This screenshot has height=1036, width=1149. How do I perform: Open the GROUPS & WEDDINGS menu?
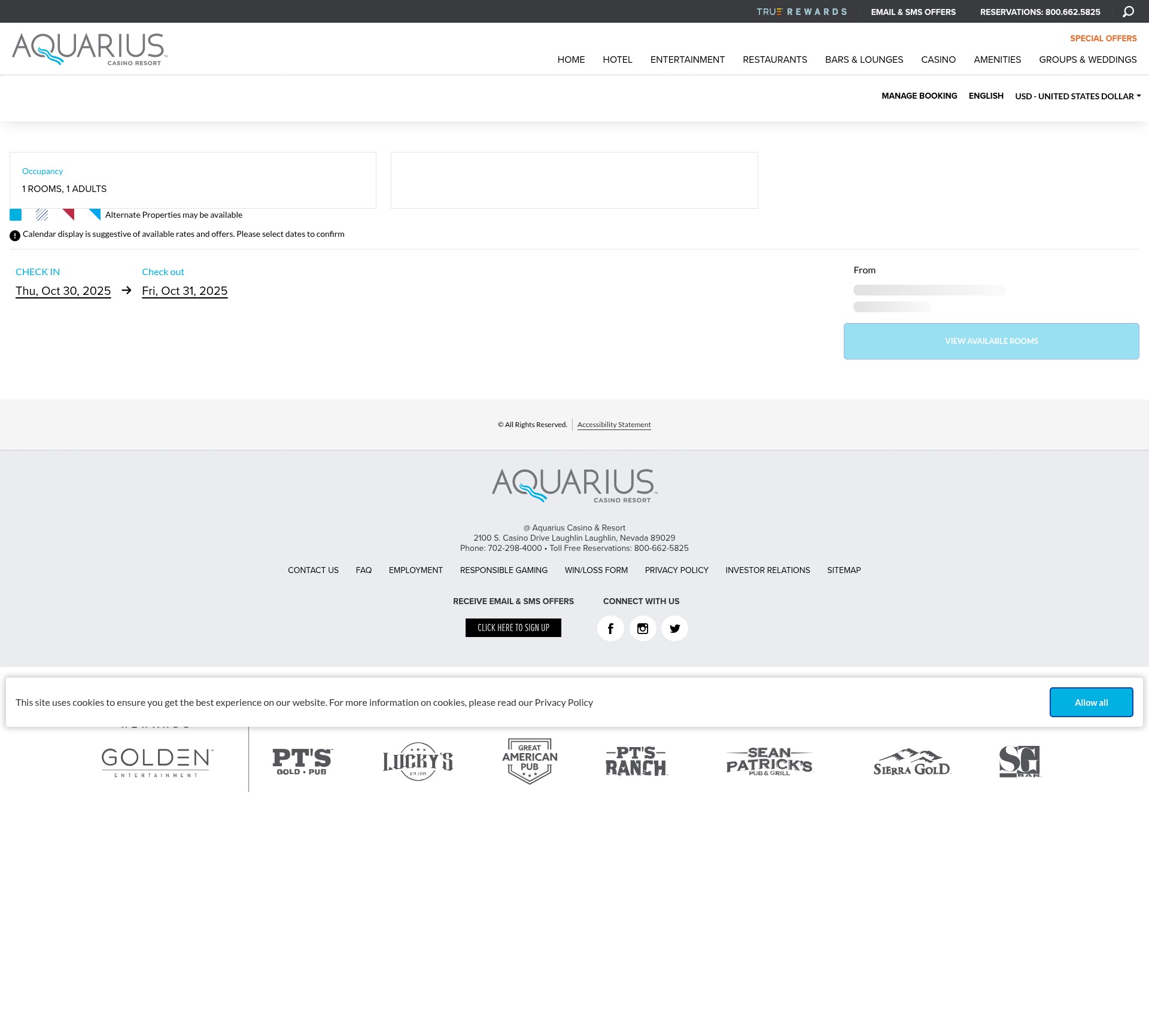tap(1087, 60)
